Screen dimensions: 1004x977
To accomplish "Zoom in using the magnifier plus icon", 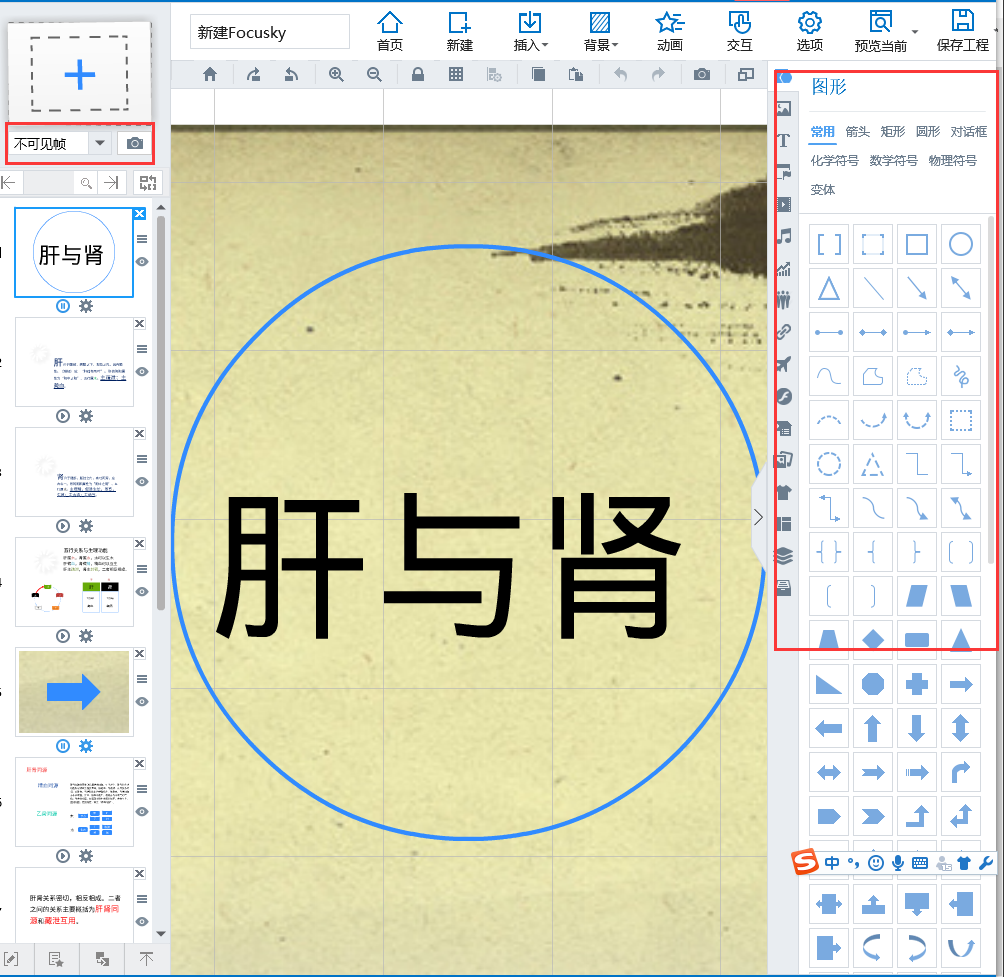I will [336, 74].
